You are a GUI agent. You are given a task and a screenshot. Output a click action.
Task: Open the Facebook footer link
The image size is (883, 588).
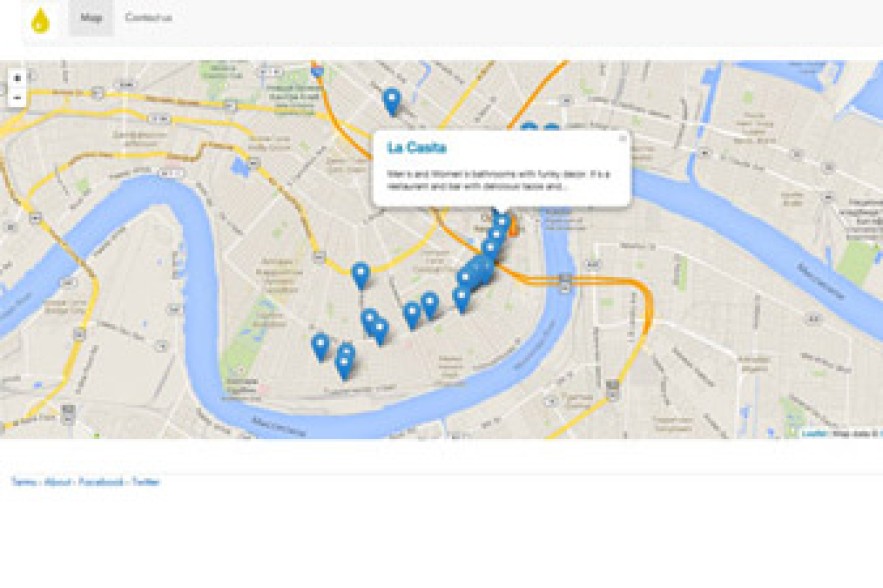pyautogui.click(x=101, y=482)
